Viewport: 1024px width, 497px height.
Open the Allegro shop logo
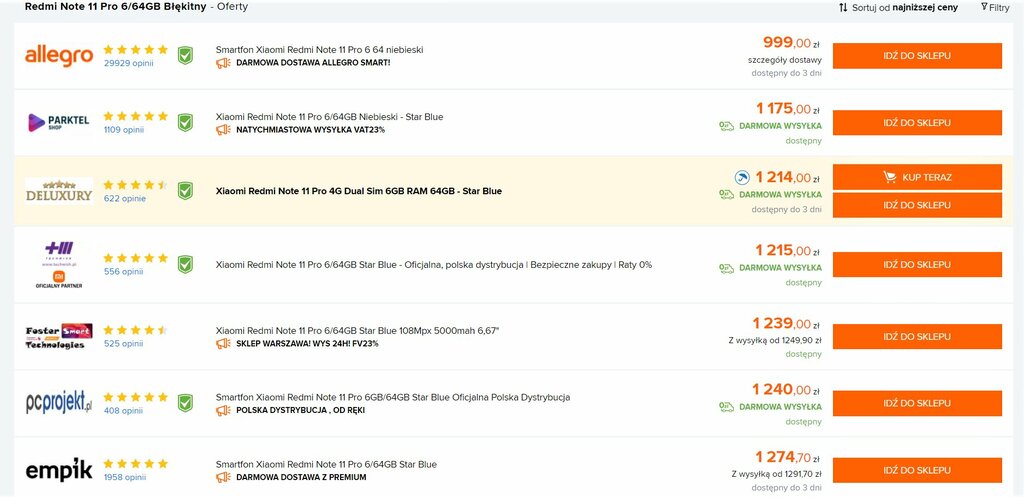coord(59,56)
